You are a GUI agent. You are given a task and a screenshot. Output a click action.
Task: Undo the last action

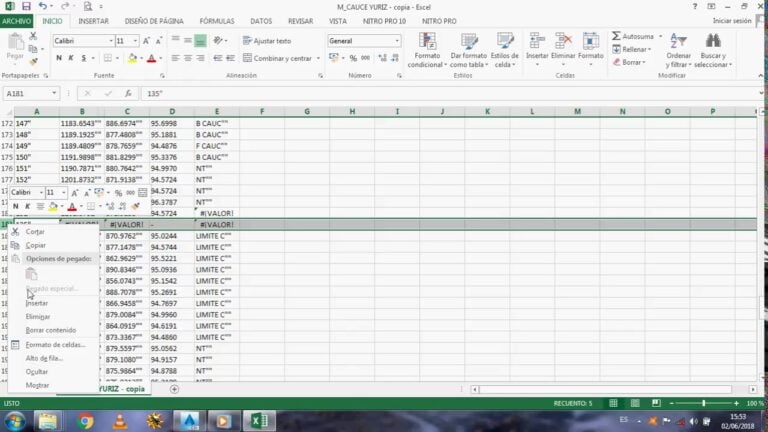click(x=43, y=6)
